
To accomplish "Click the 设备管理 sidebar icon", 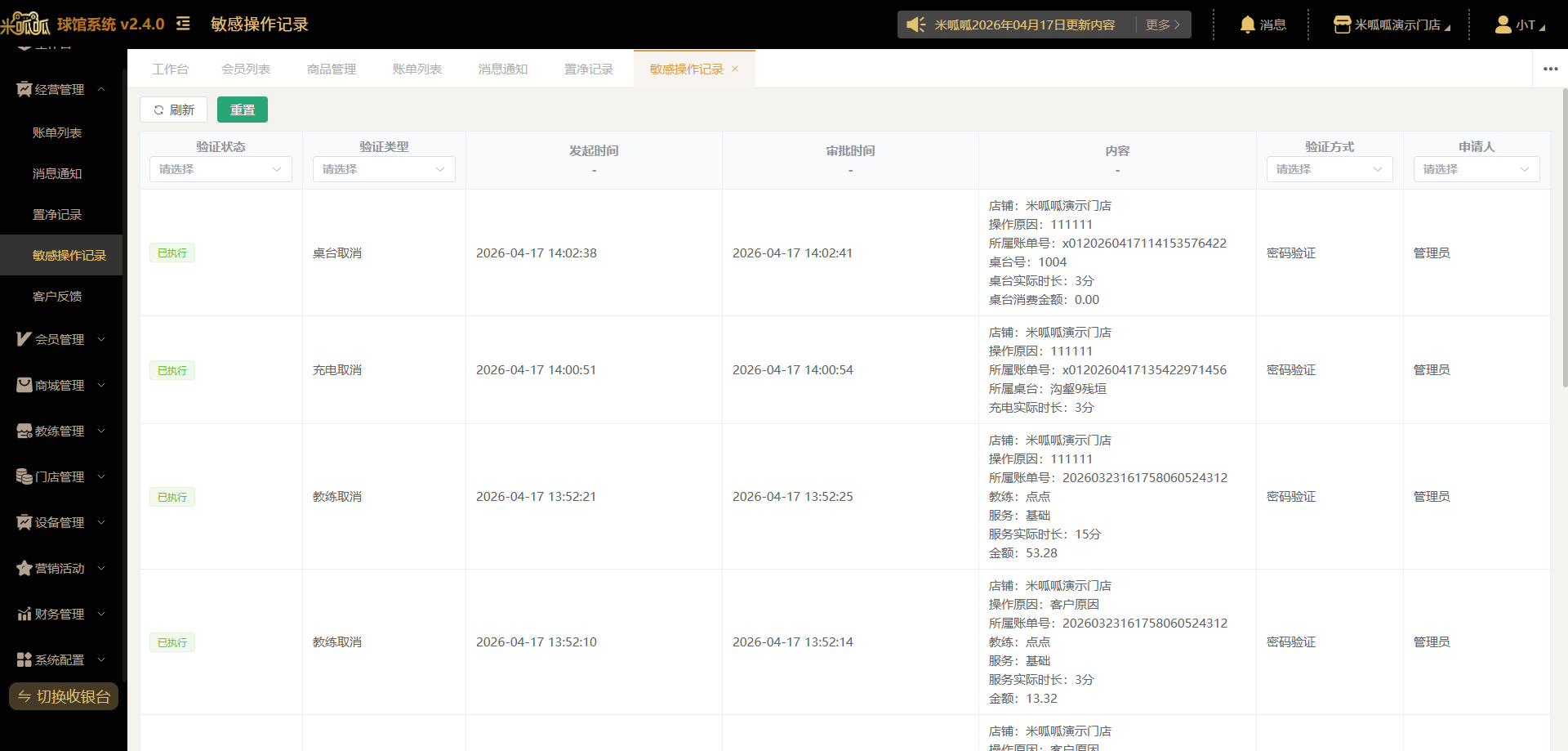I will [x=24, y=522].
